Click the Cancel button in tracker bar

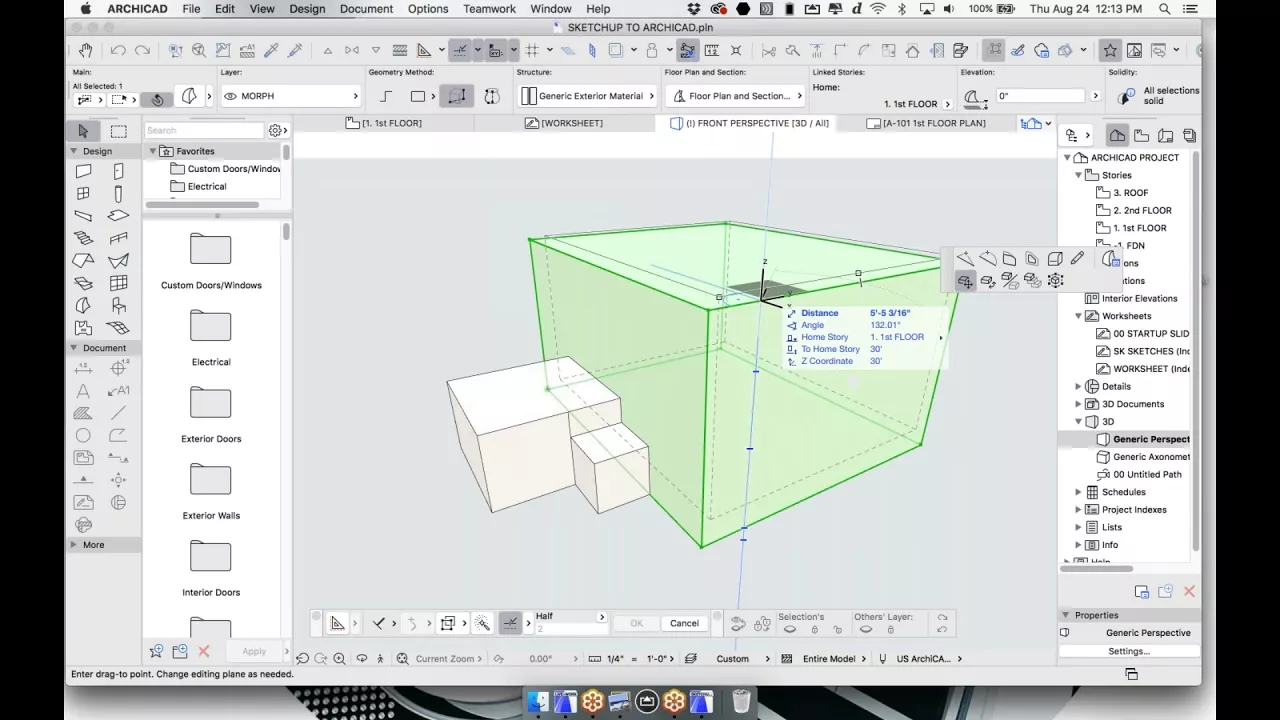tap(684, 623)
